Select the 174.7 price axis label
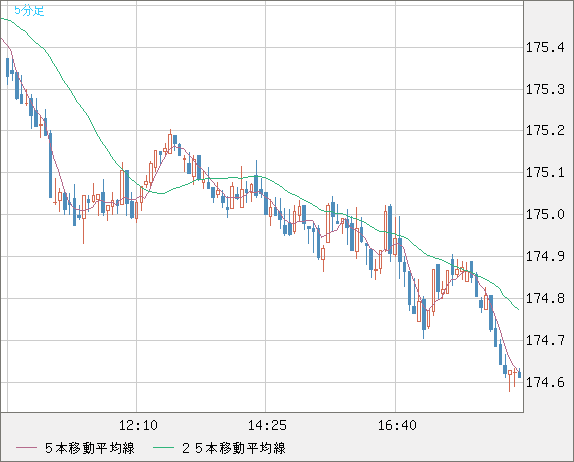The image size is (574, 462). coord(545,341)
